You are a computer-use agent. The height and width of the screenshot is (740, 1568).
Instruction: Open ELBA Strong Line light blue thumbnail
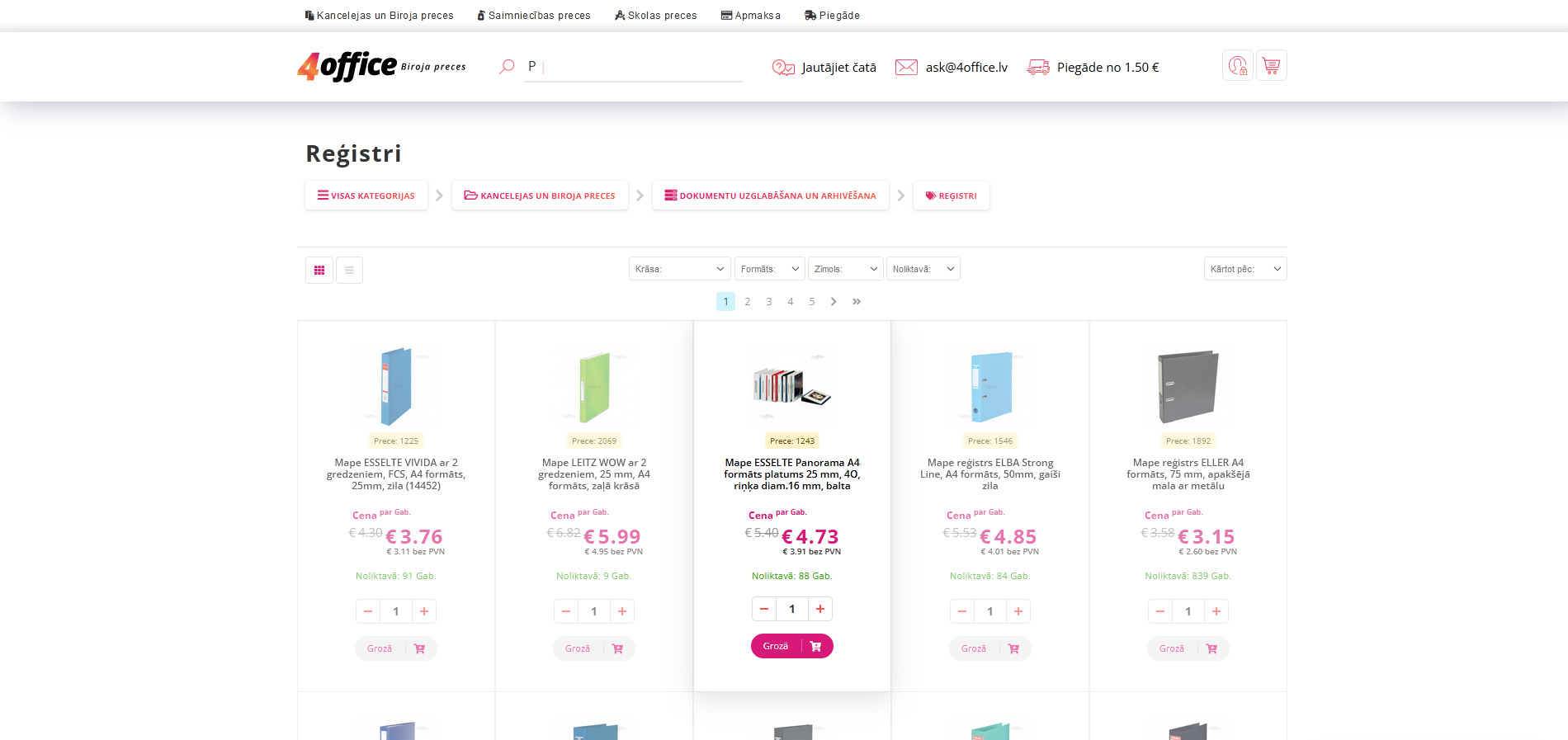tap(990, 386)
